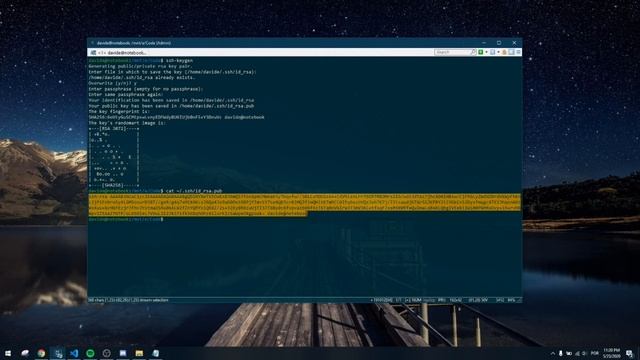Click the highlighted public key output
The width and height of the screenshot is (640, 360).
(304, 205)
